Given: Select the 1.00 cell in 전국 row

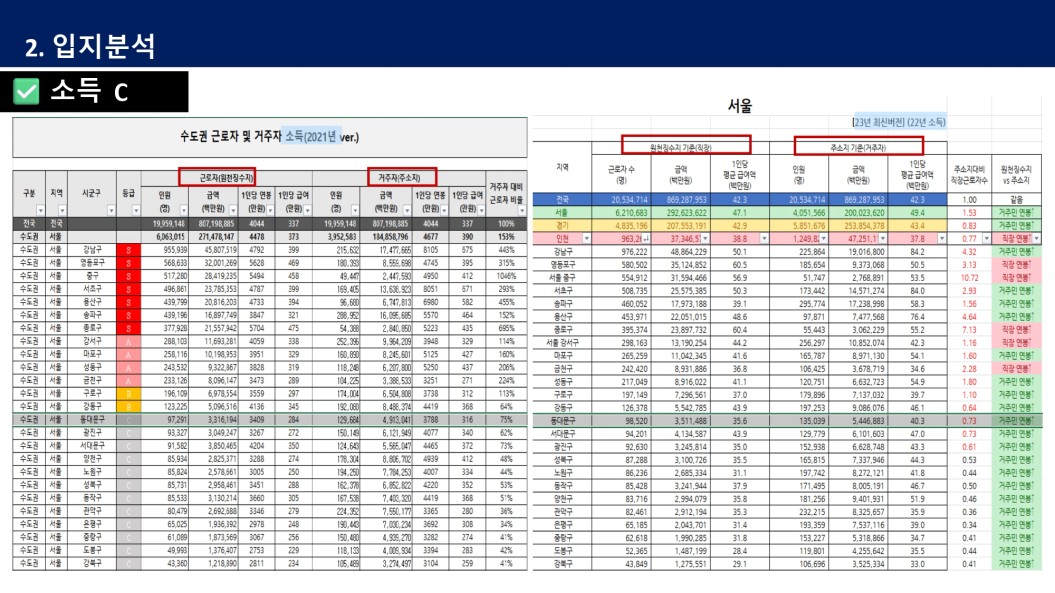Looking at the screenshot, I should (x=970, y=200).
